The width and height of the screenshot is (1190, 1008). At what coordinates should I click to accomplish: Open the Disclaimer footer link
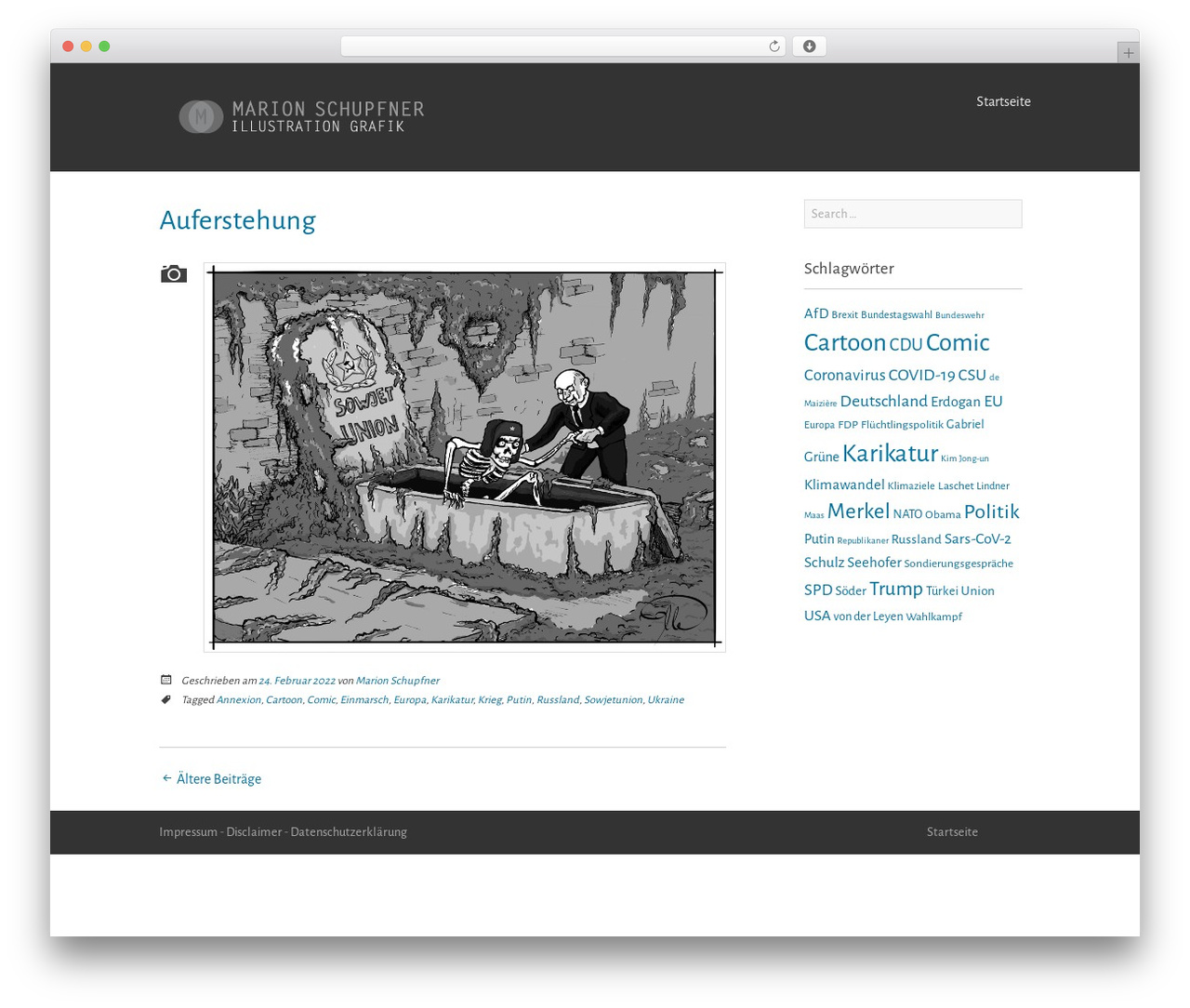(254, 832)
